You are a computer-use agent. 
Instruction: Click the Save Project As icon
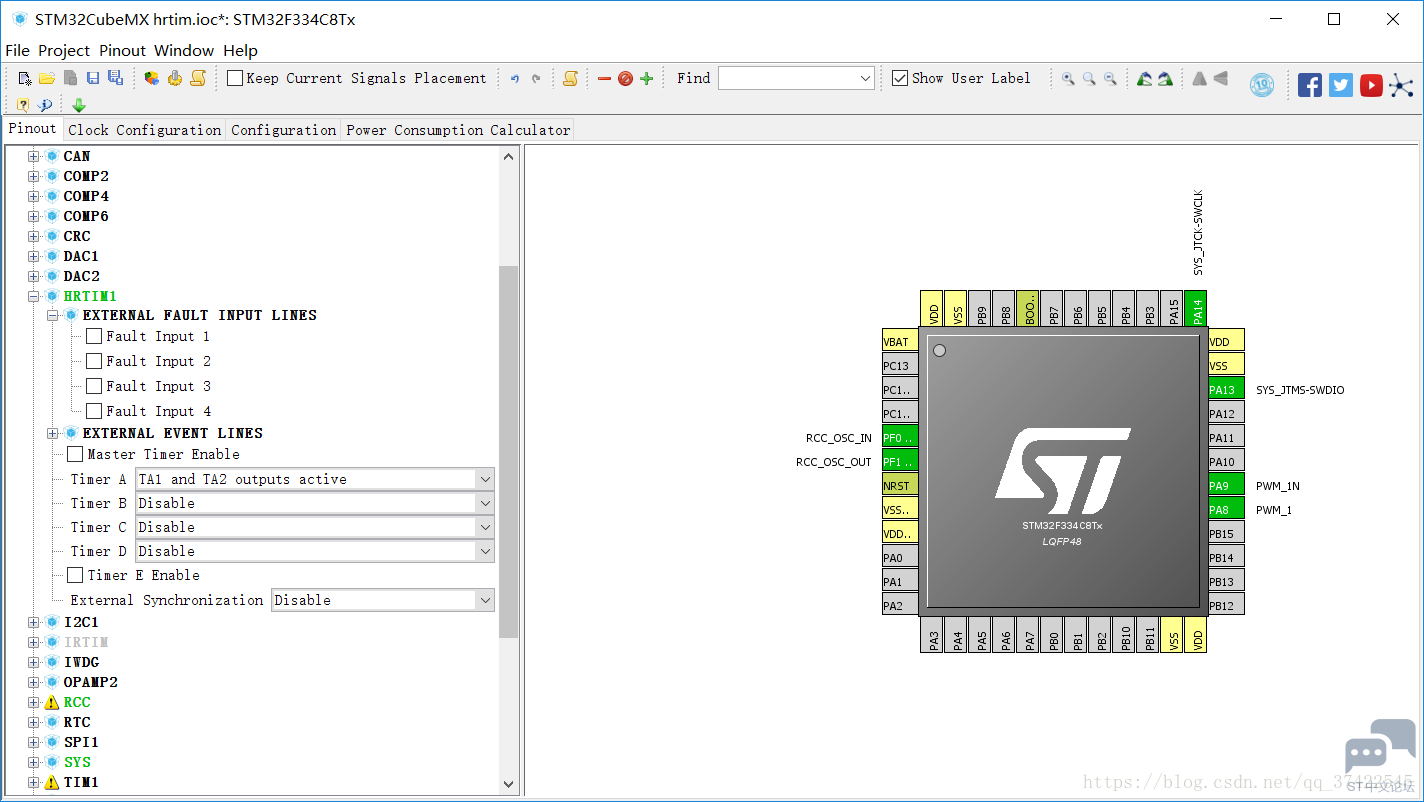click(115, 78)
